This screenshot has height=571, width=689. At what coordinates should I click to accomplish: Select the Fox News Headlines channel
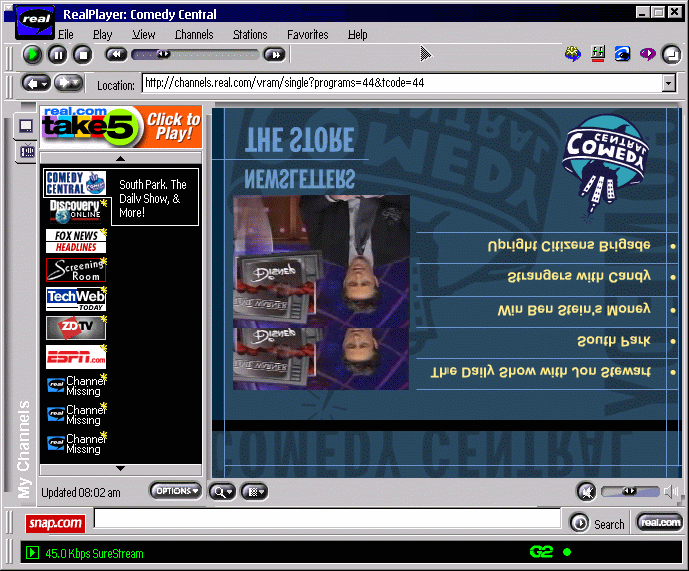(76, 241)
